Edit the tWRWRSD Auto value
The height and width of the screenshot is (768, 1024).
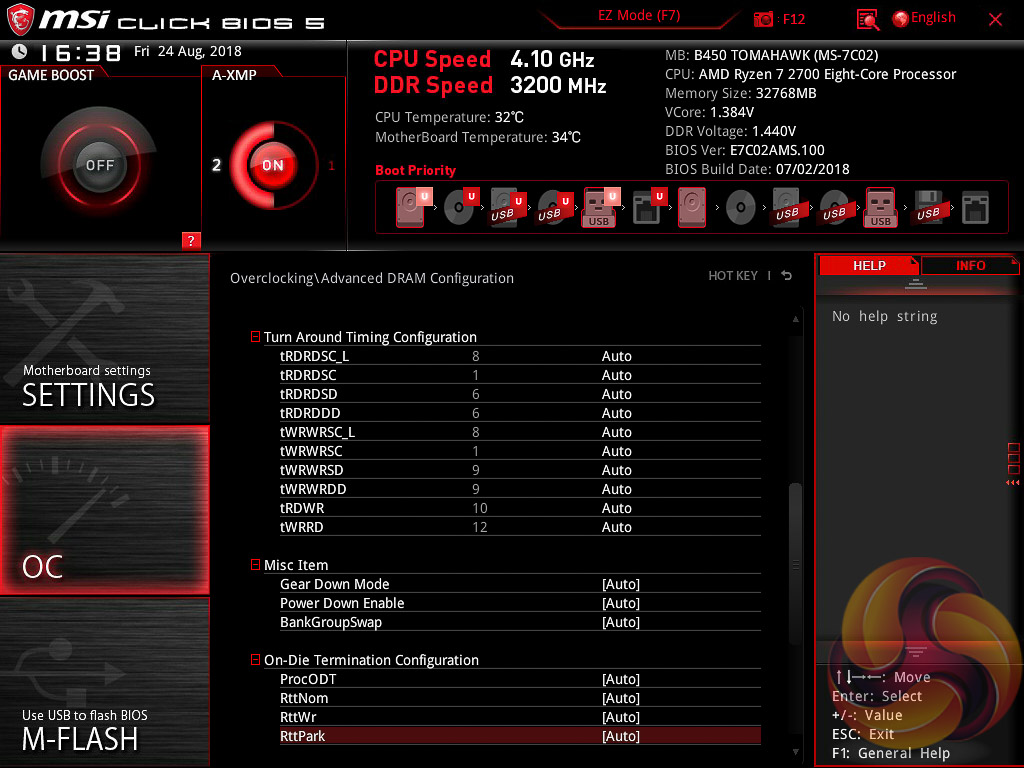pyautogui.click(x=616, y=470)
